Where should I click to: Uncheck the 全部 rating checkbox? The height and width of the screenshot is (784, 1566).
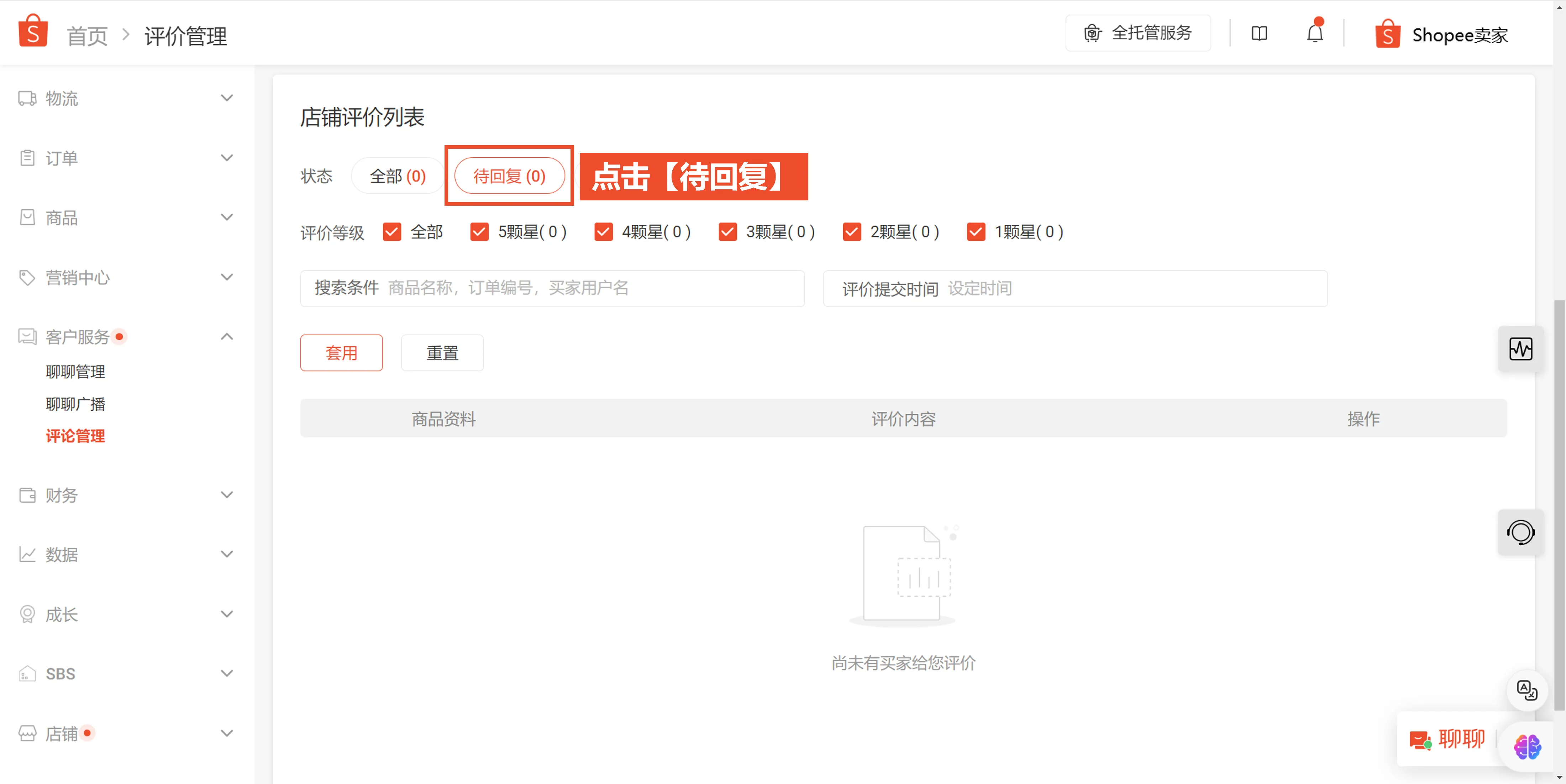click(391, 232)
